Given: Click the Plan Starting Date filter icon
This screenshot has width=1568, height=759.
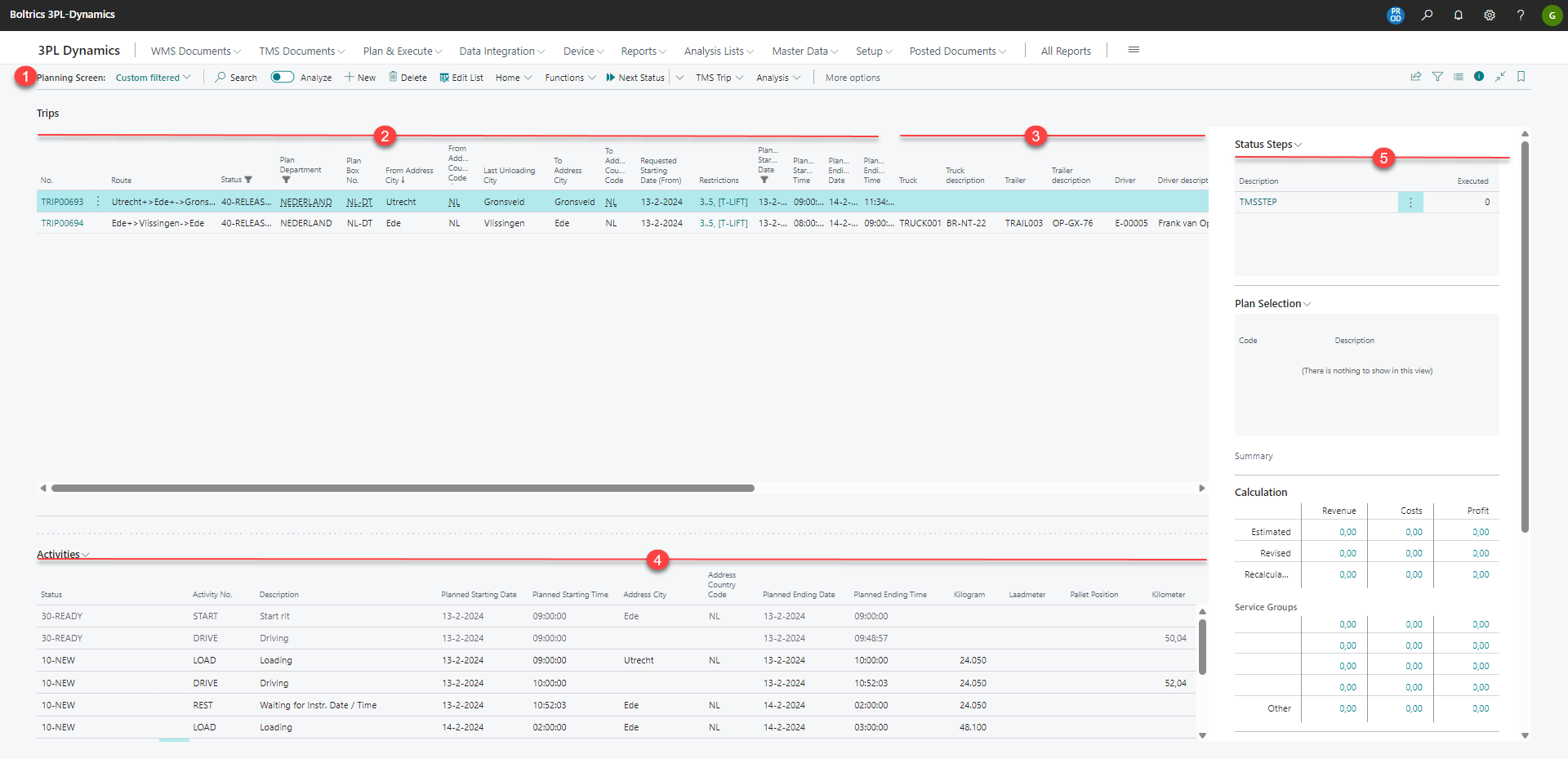Looking at the screenshot, I should [x=764, y=180].
